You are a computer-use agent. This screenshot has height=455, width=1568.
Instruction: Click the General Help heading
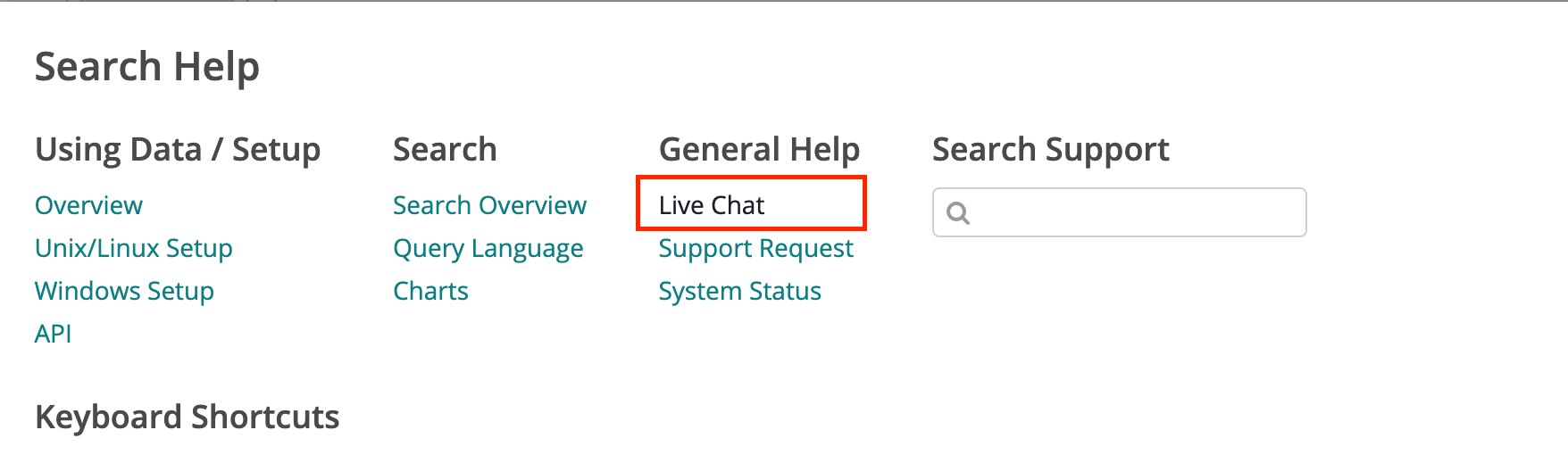click(759, 149)
